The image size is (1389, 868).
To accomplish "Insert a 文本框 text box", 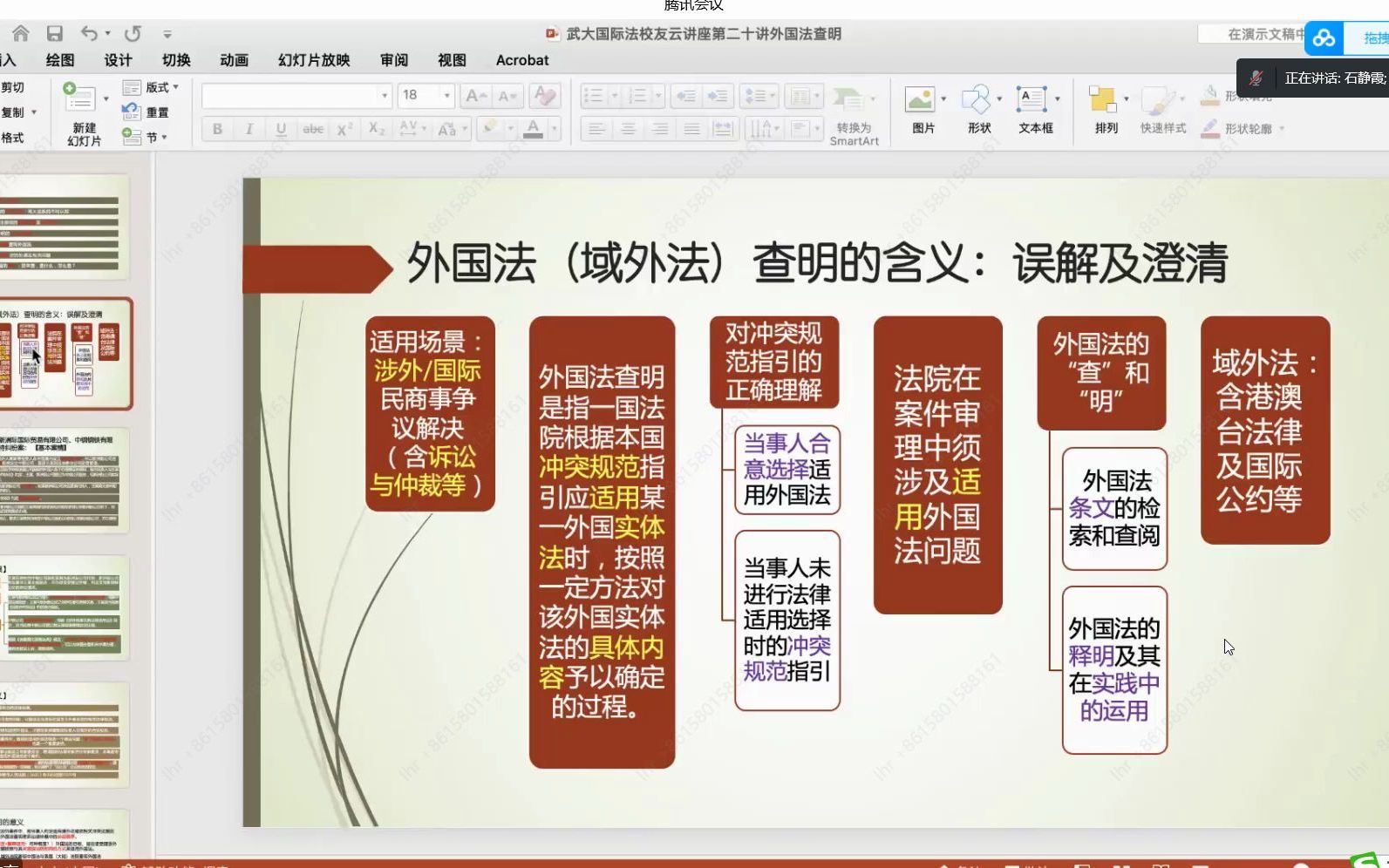I will click(x=1035, y=109).
